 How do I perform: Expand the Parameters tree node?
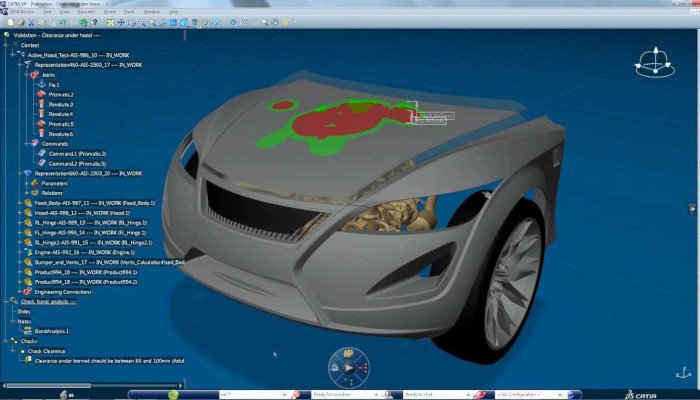click(x=27, y=183)
